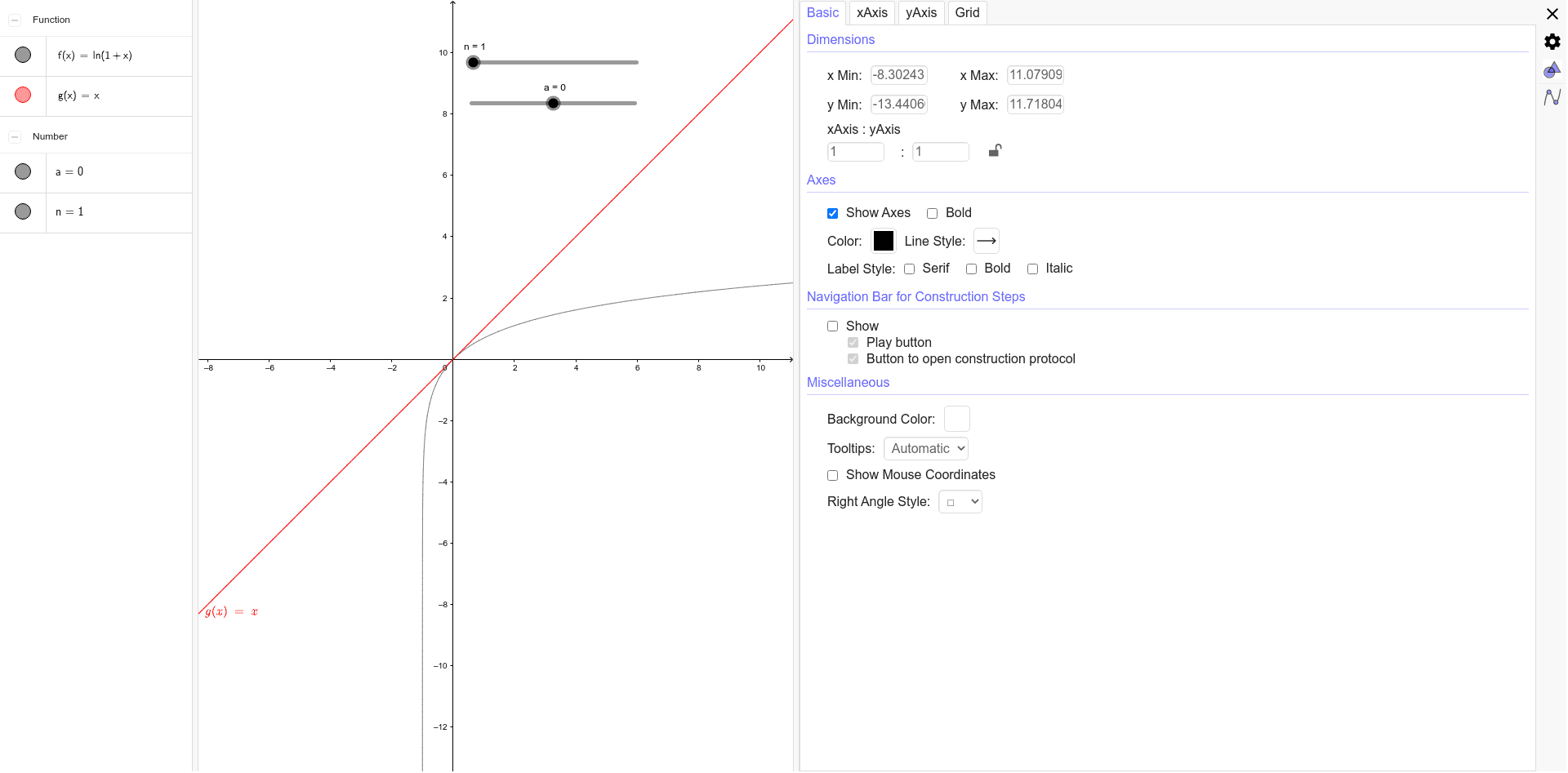Select the a = 0 row text

(69, 171)
